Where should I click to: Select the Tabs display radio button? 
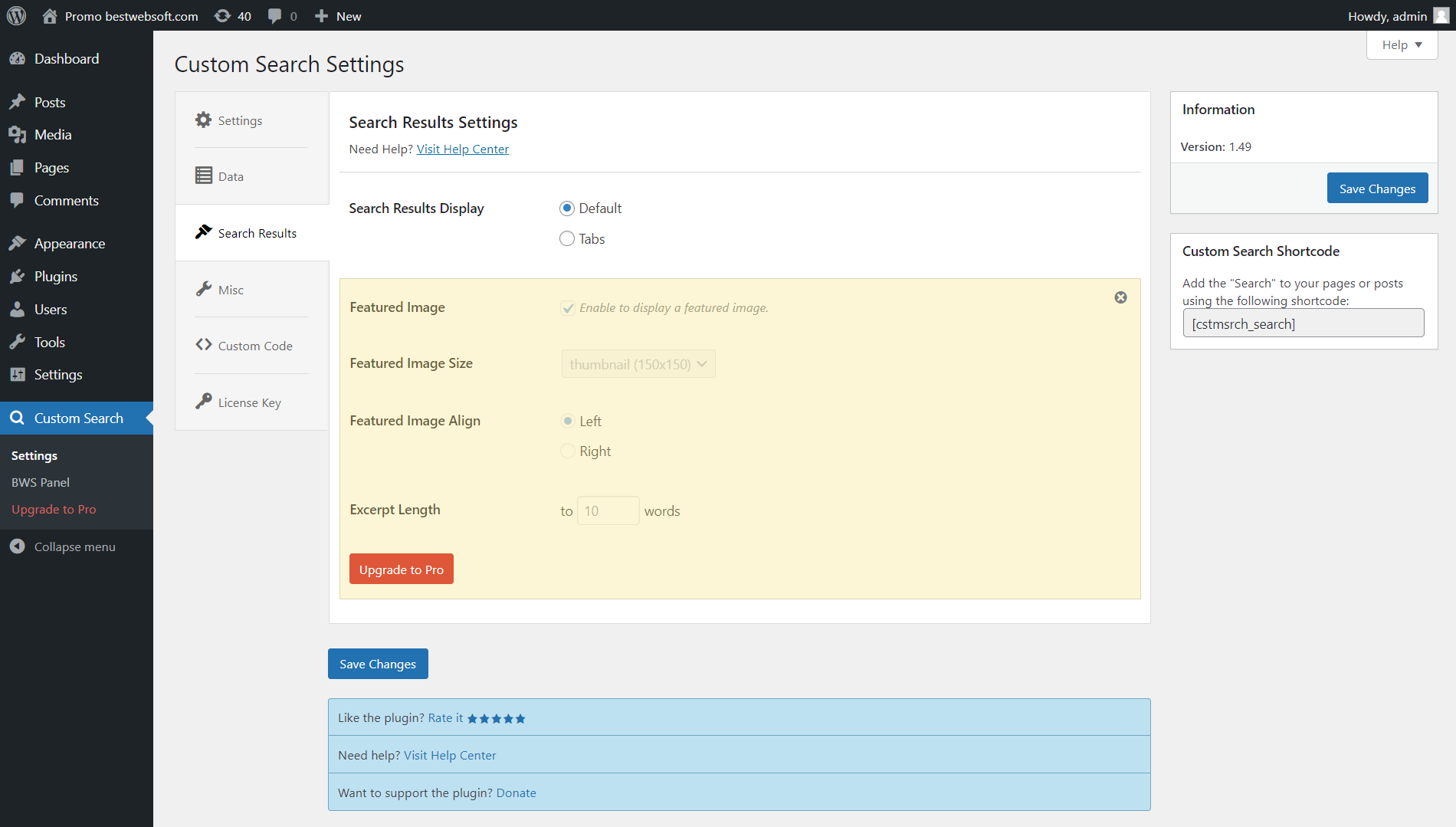[567, 239]
